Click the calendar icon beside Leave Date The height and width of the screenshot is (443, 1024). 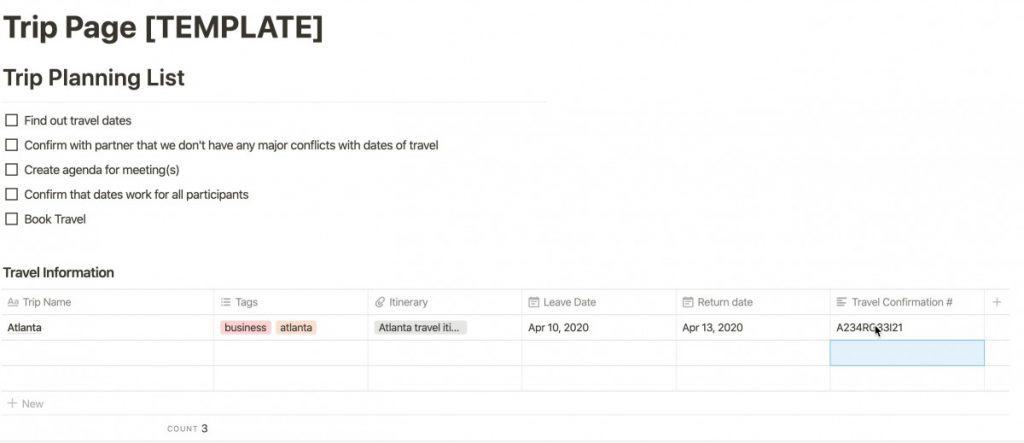tap(534, 303)
